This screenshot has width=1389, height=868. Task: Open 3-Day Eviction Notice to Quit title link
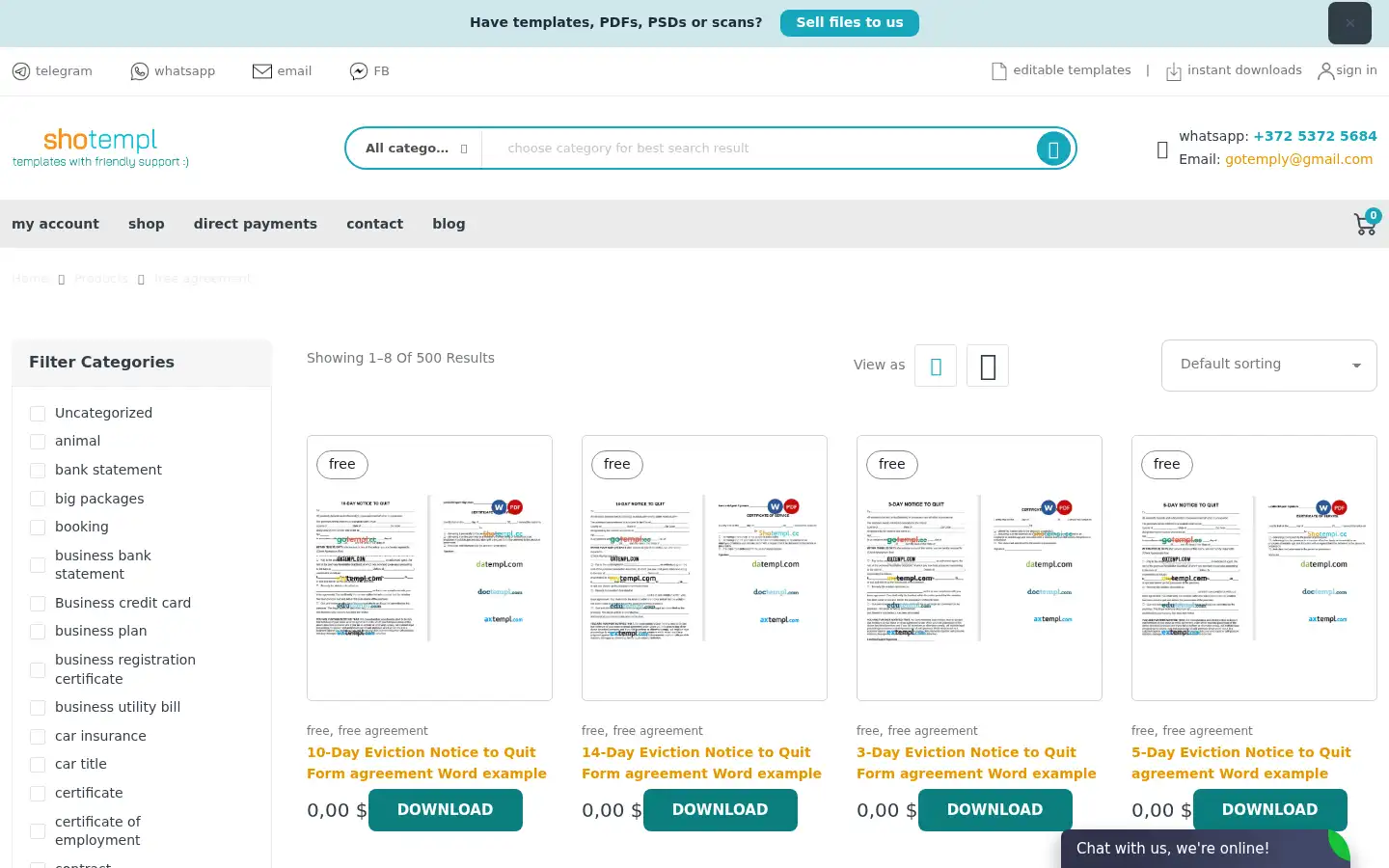976,763
